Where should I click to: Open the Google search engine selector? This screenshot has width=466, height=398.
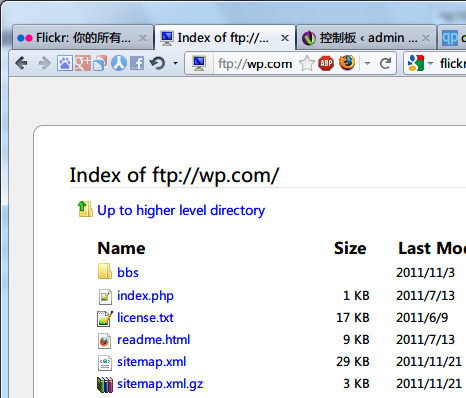click(x=420, y=63)
